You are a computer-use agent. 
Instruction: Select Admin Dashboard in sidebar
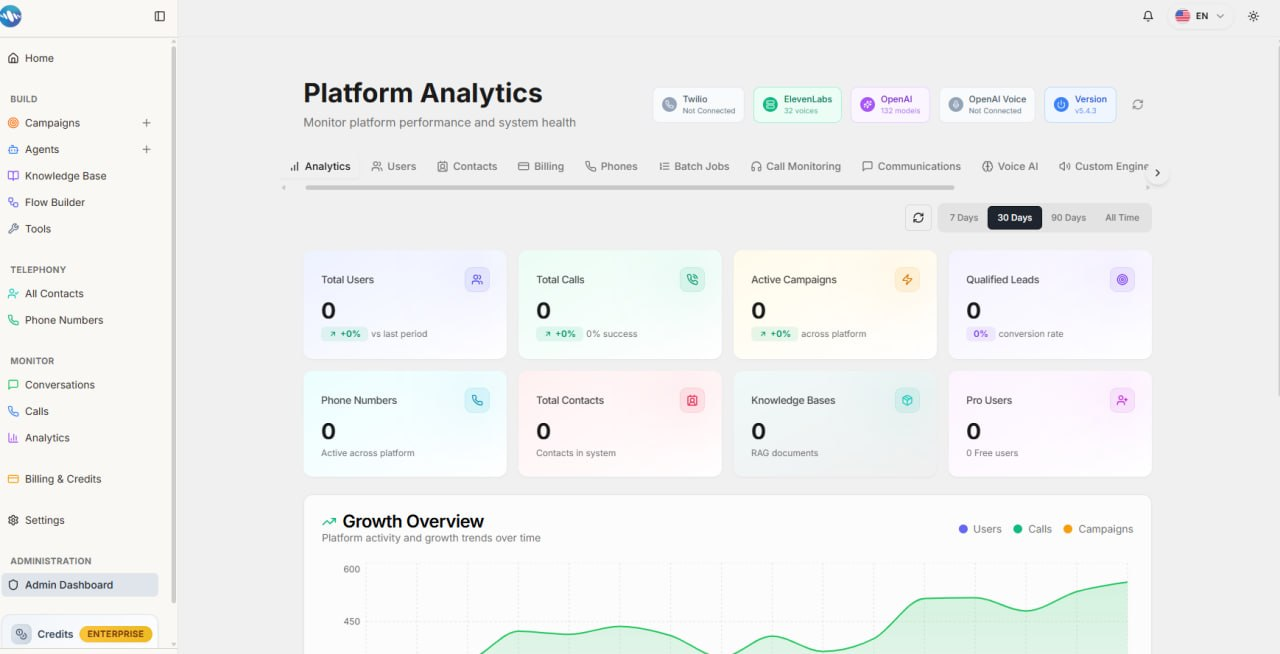point(80,585)
